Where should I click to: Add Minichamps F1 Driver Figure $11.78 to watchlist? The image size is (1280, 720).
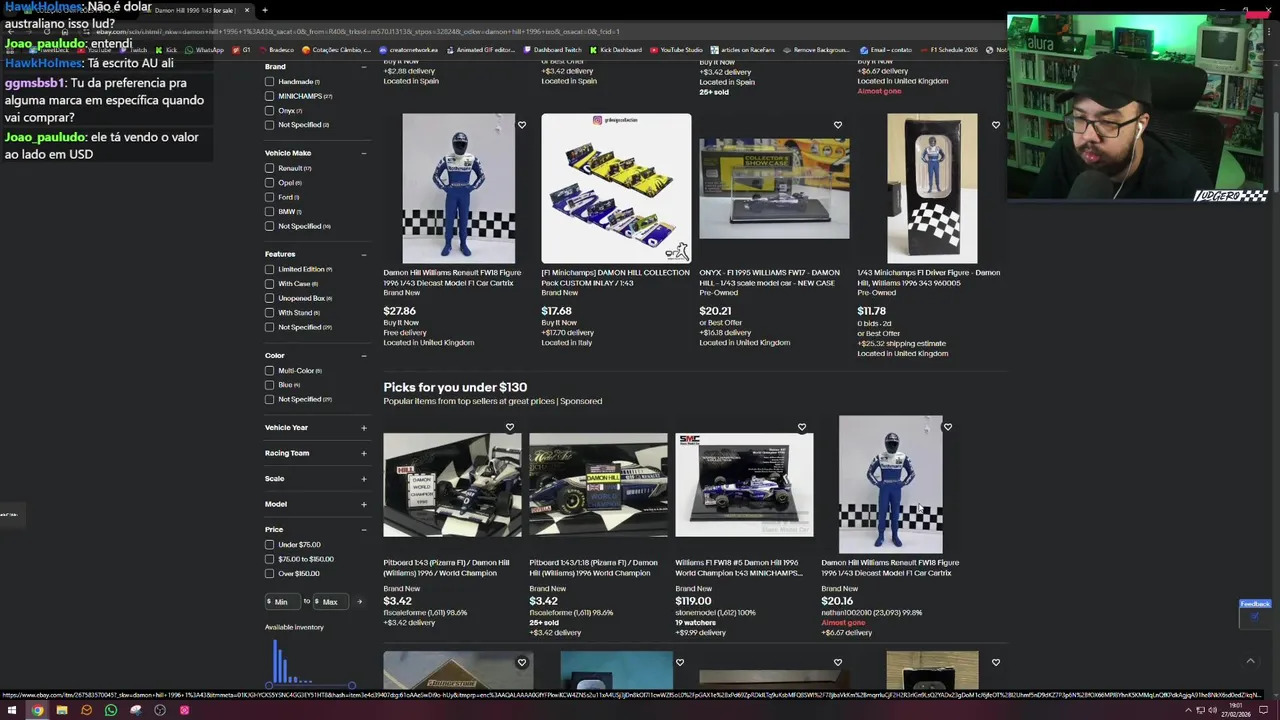coord(995,125)
